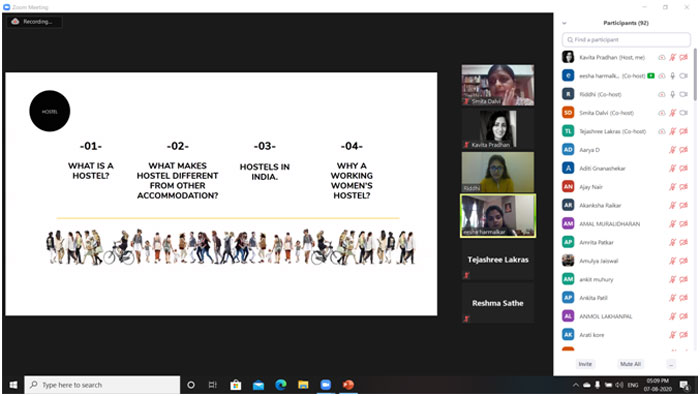The height and width of the screenshot is (396, 700).
Task: Click camera-off icon for Kavita Pradhan
Action: pos(683,58)
